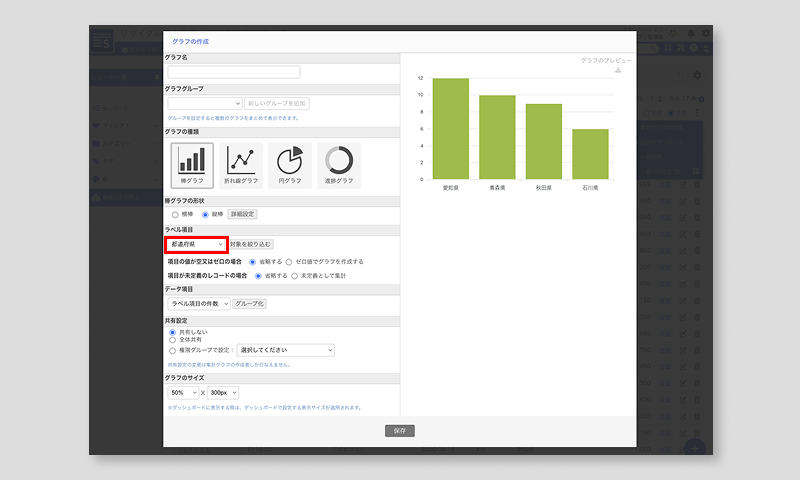Screen dimensions: 800x480
Task: Click the グラフ名 text input field
Action: click(234, 72)
